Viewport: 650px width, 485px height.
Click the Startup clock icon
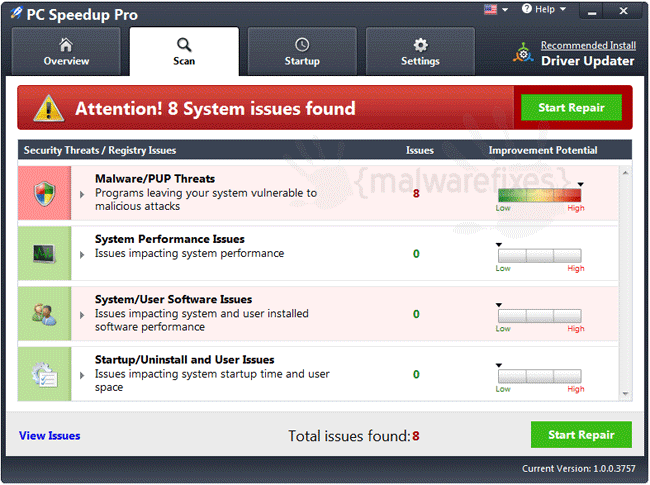(x=302, y=44)
